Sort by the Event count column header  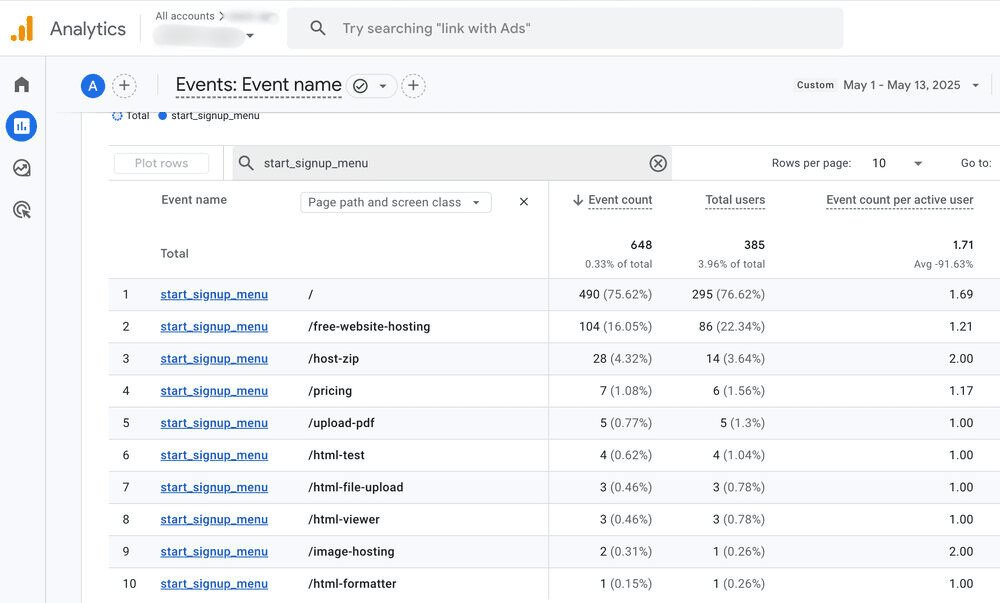click(619, 200)
